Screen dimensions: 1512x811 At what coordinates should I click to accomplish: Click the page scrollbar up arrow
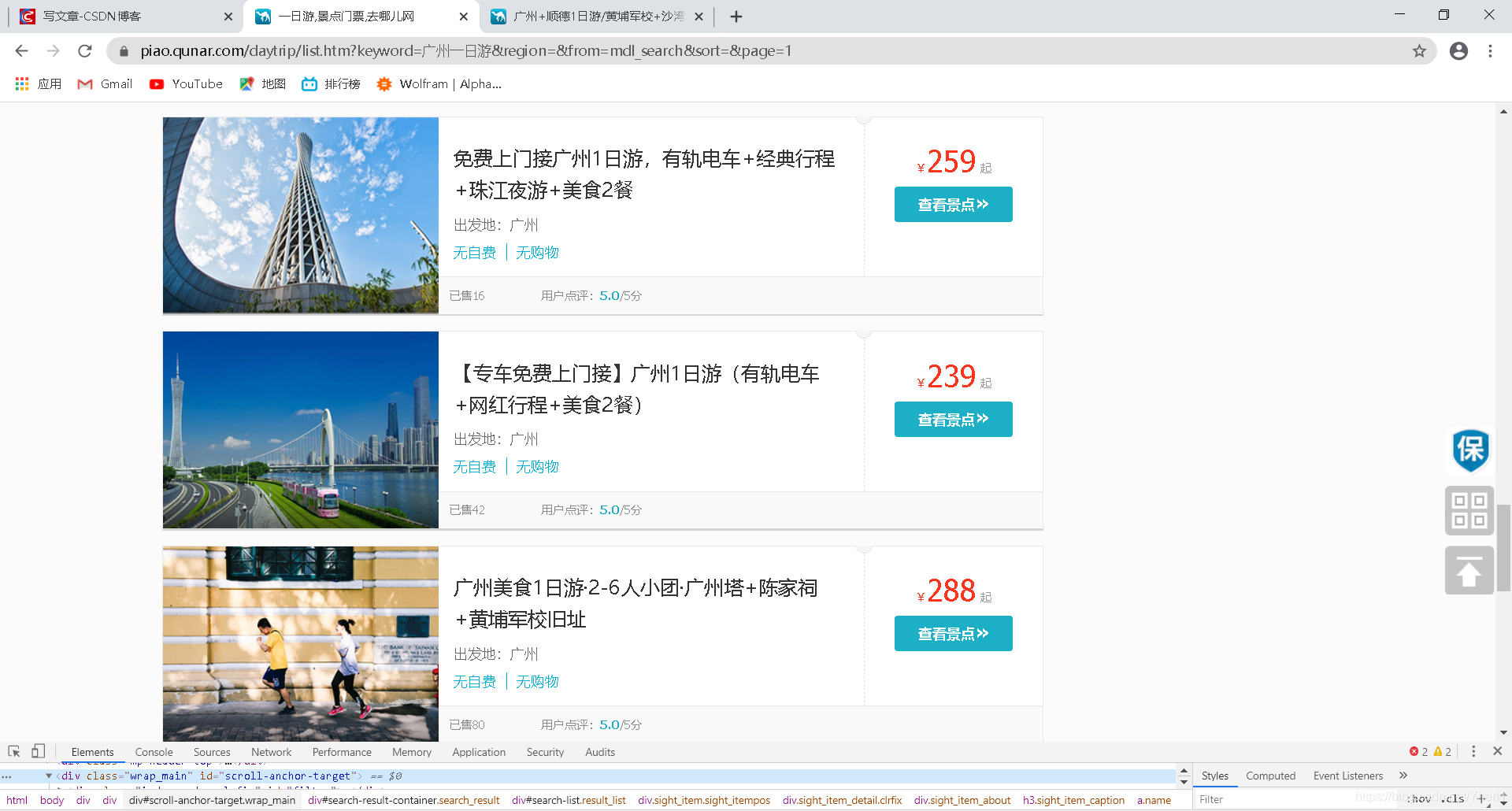pos(1504,111)
